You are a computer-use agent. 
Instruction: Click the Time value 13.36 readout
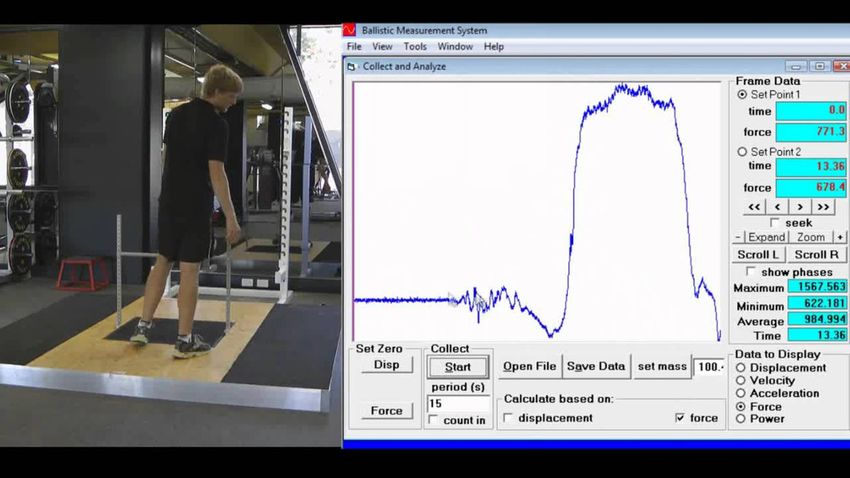(817, 335)
